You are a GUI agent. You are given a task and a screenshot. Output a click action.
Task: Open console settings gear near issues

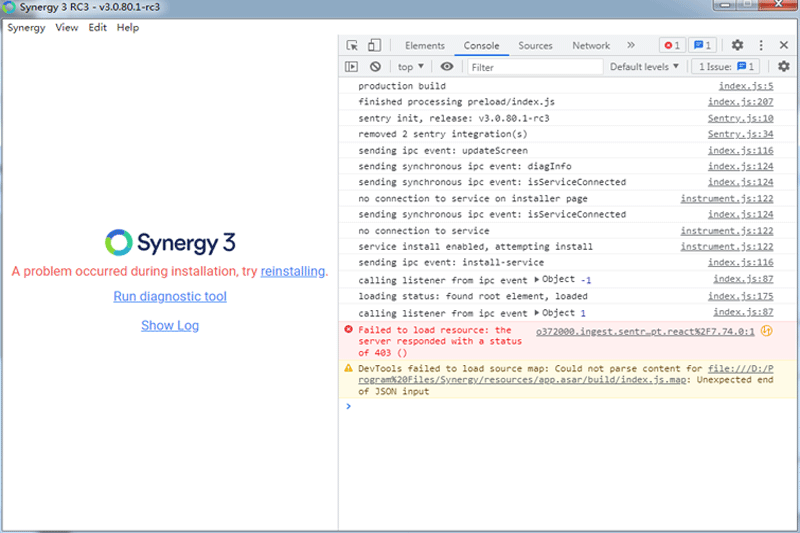pyautogui.click(x=784, y=66)
